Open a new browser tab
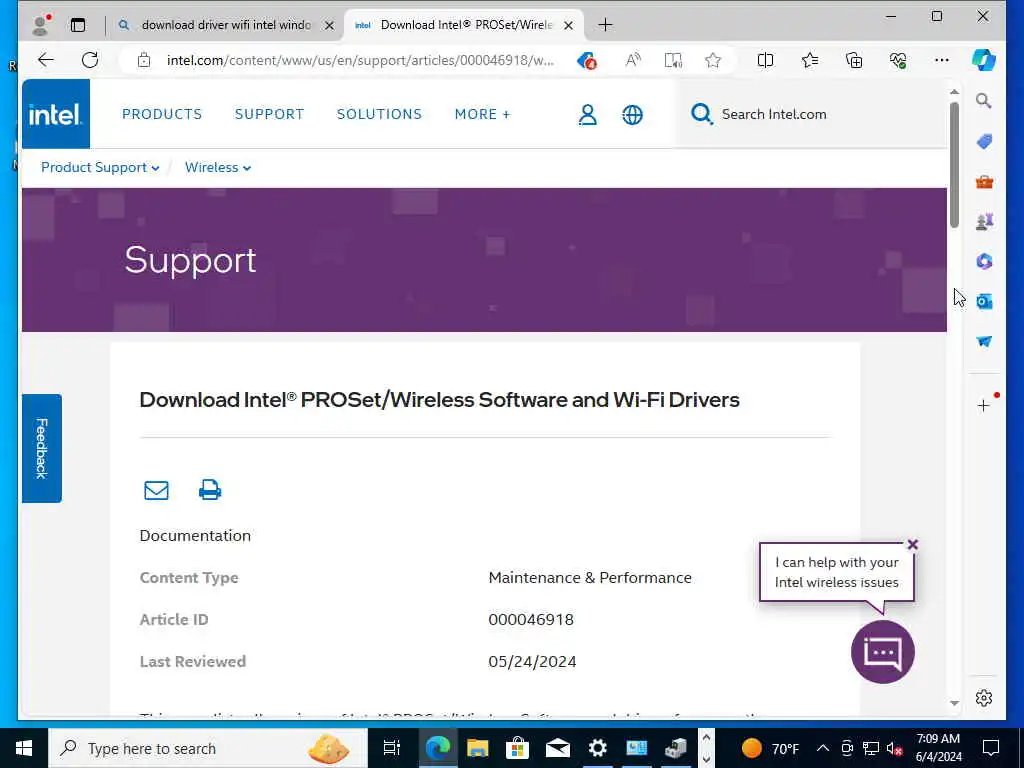 pyautogui.click(x=605, y=25)
